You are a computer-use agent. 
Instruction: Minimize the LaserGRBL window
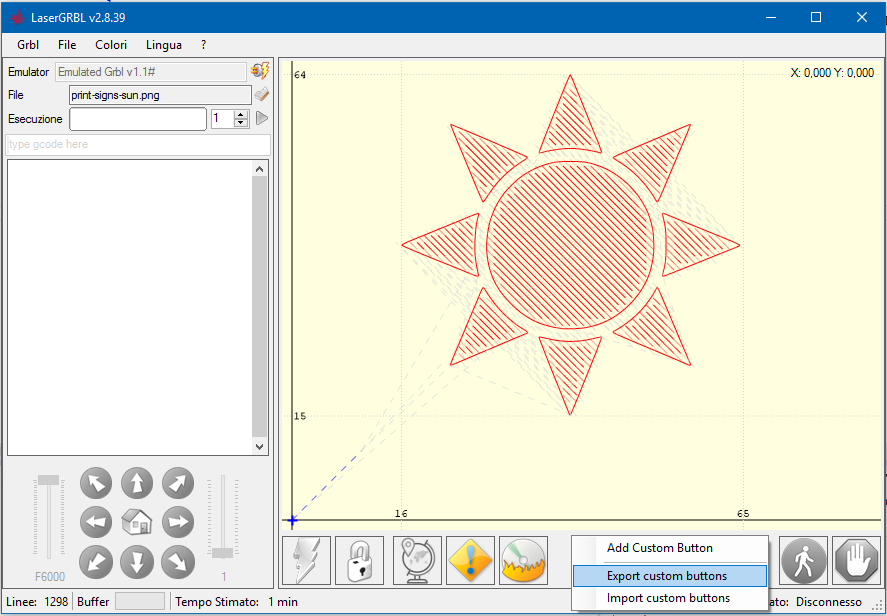point(770,18)
